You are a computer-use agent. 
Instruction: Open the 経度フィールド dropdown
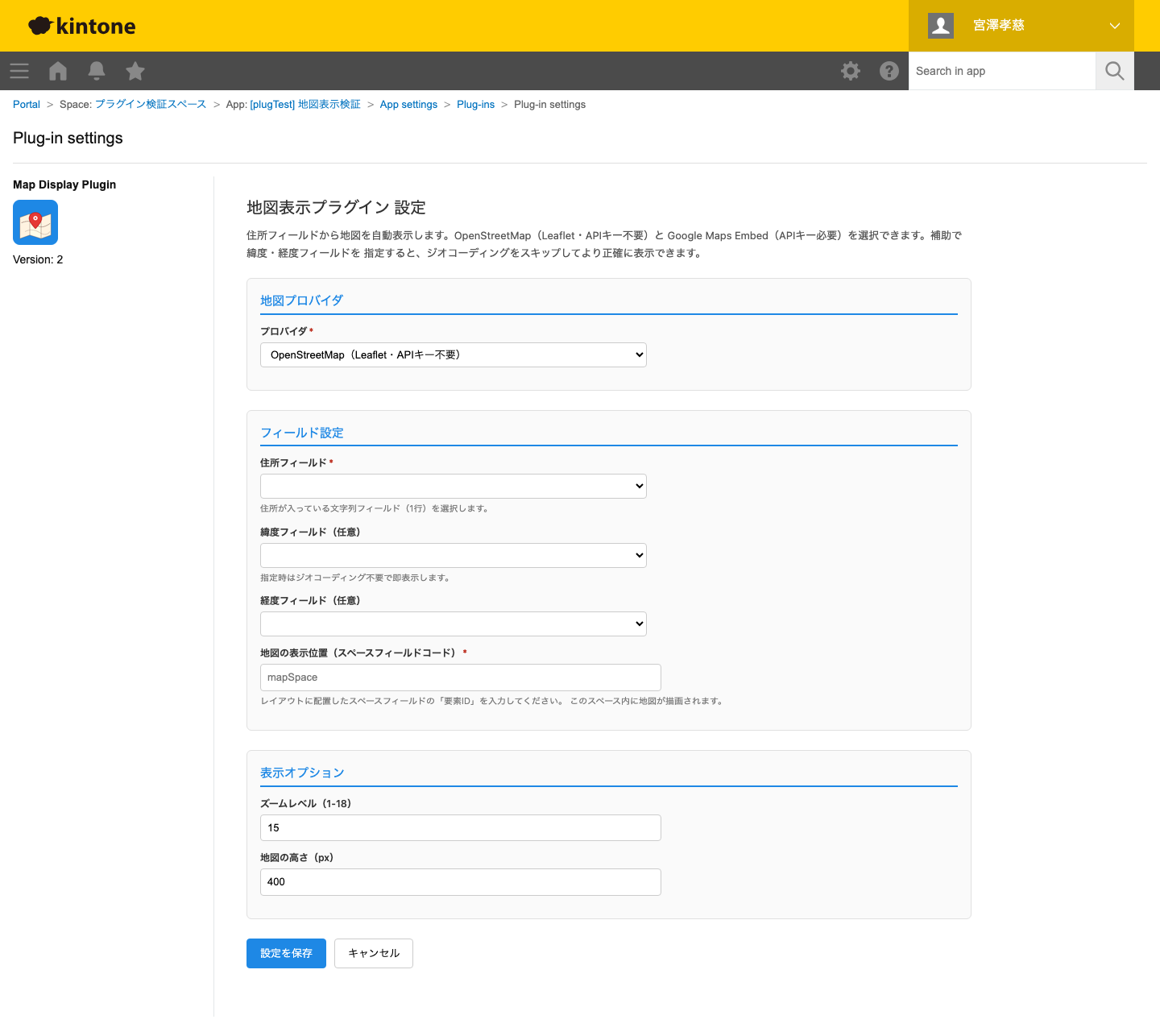453,624
